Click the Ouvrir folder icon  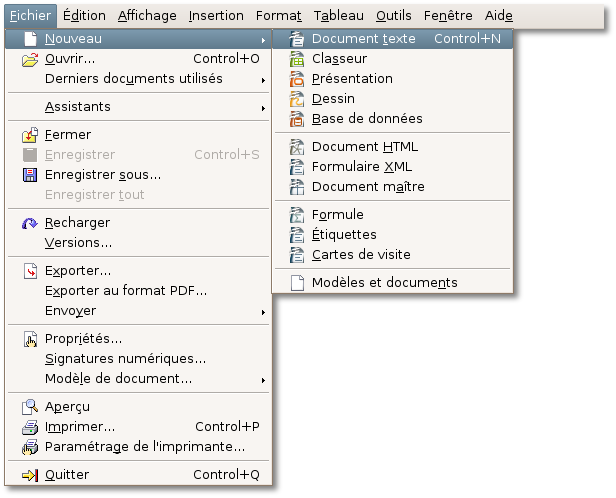(x=30, y=59)
